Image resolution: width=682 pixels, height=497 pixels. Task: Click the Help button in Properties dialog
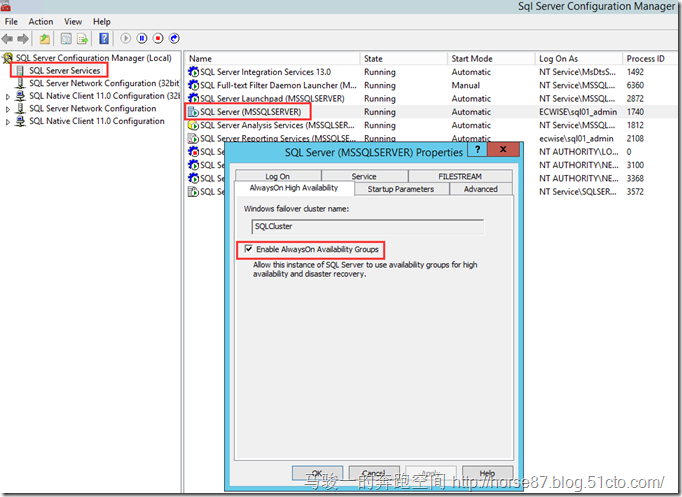pos(487,474)
